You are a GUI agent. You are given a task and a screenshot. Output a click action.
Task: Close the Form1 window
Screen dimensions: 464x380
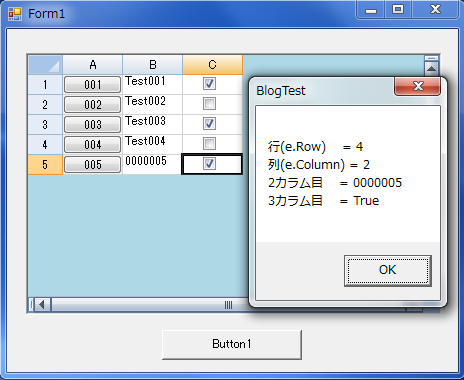coord(435,9)
